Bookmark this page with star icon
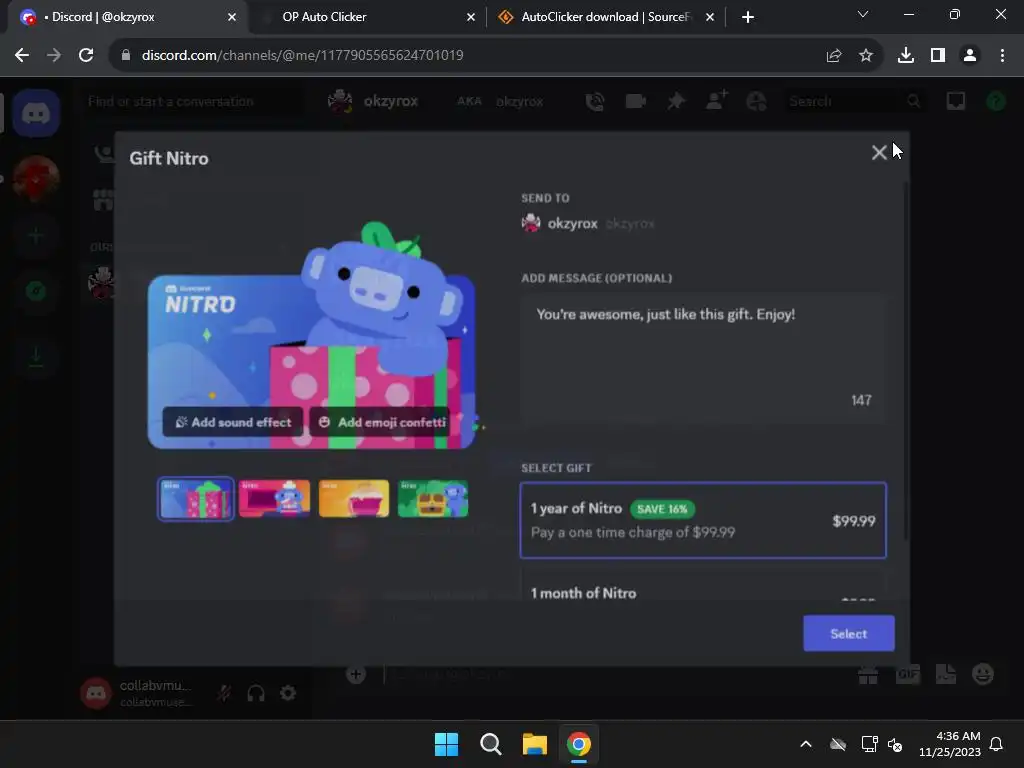This screenshot has width=1024, height=768. [866, 56]
